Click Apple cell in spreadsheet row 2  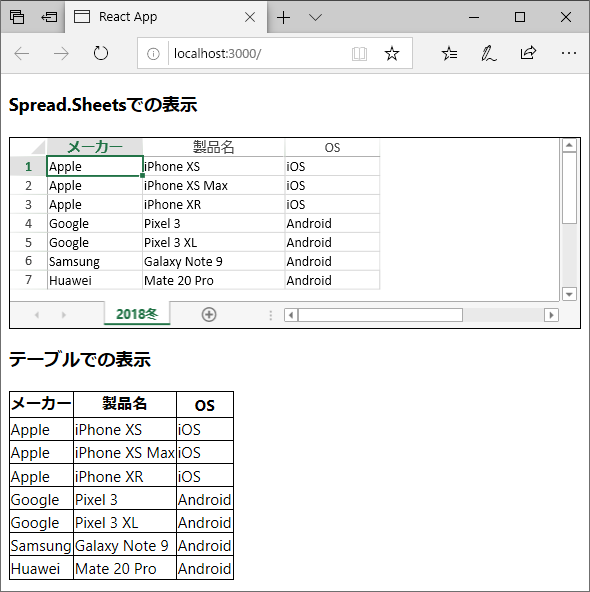click(95, 185)
